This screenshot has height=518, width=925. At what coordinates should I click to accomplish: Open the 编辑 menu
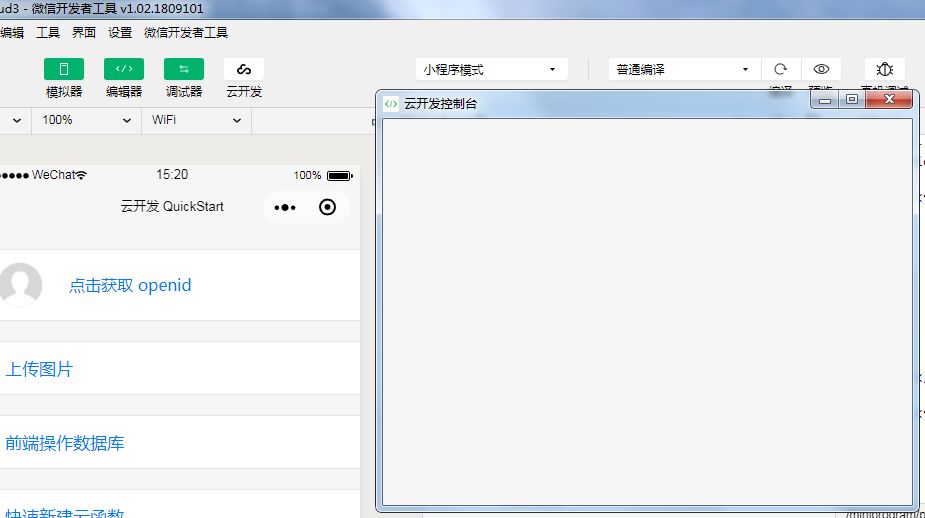pos(12,32)
